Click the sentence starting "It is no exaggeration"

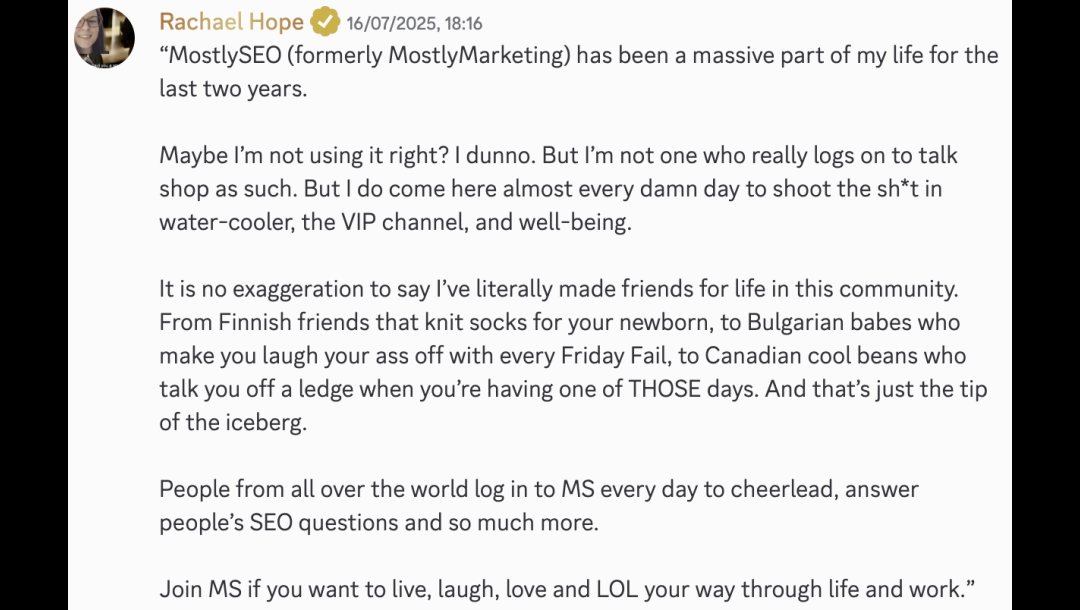coord(559,288)
